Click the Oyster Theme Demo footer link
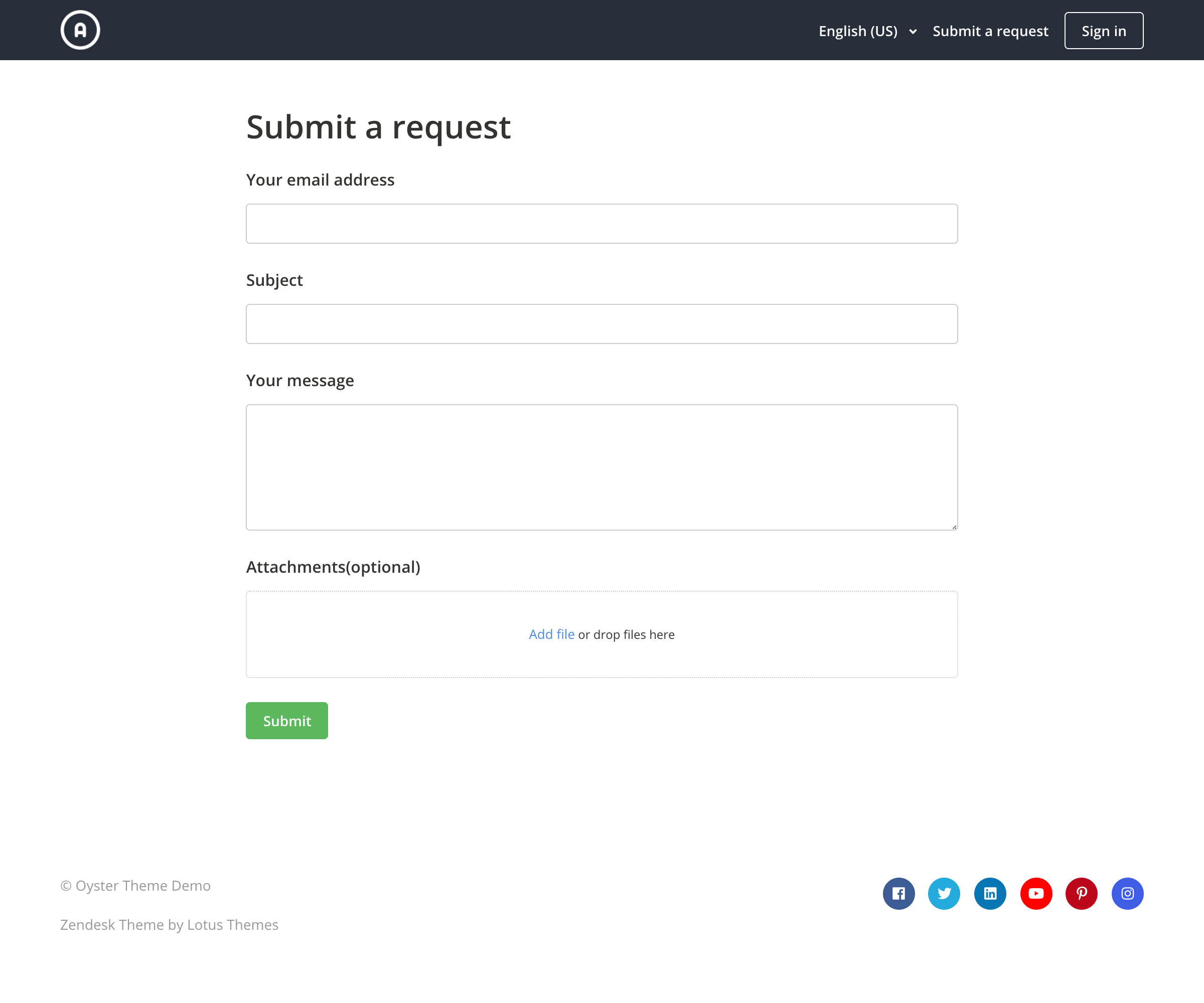Screen dimensions: 1204x1003 pos(143,886)
